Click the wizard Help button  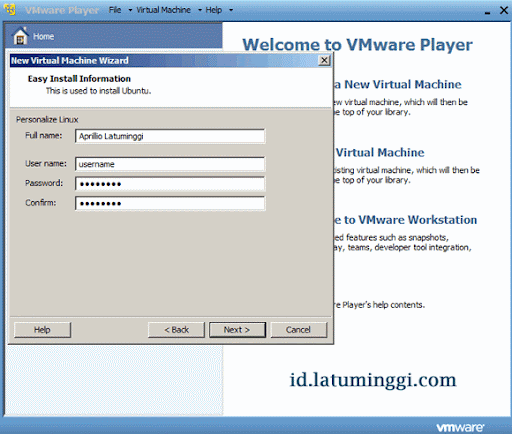[x=42, y=330]
